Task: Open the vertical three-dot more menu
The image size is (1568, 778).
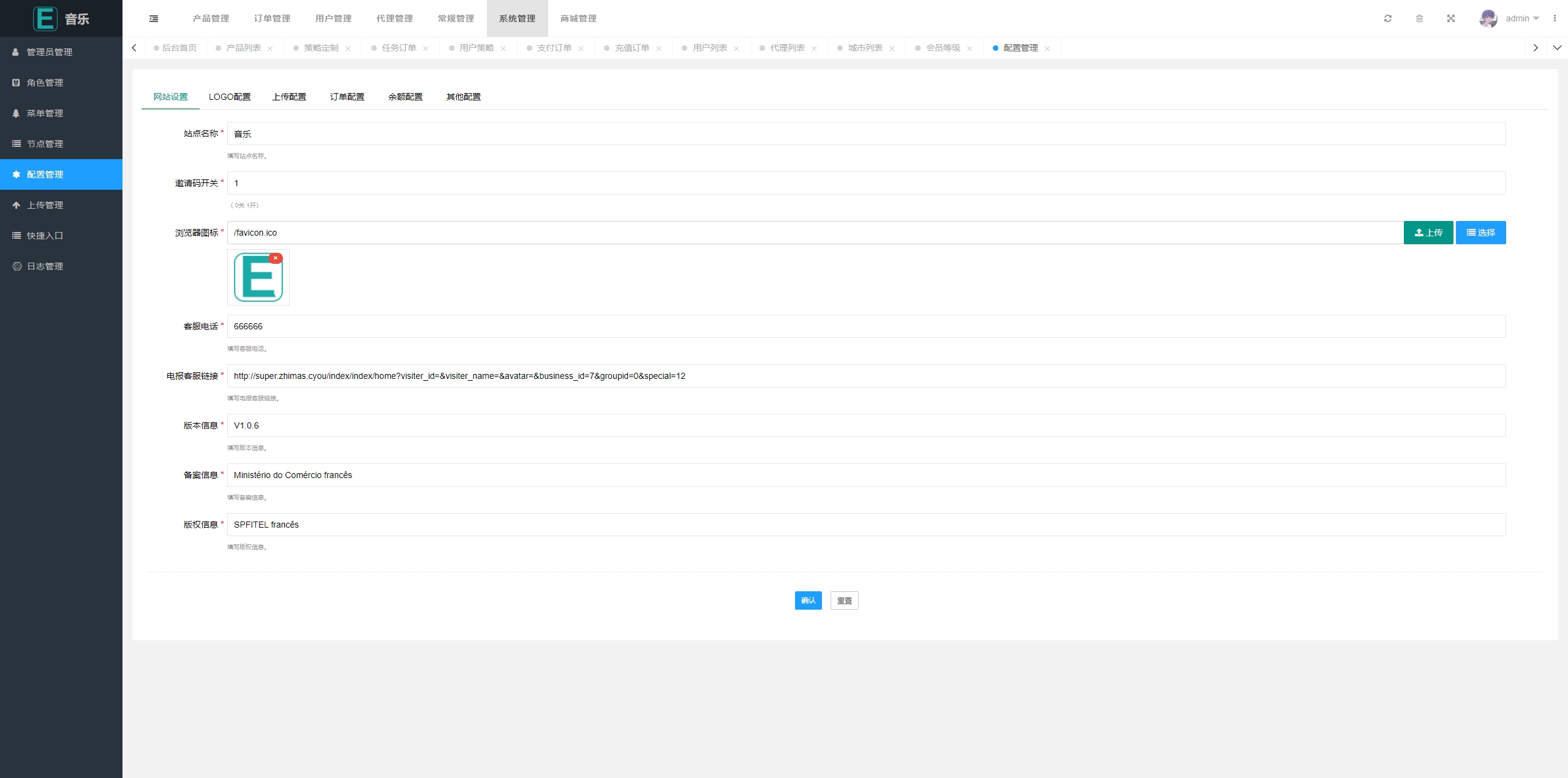Action: pyautogui.click(x=1555, y=18)
